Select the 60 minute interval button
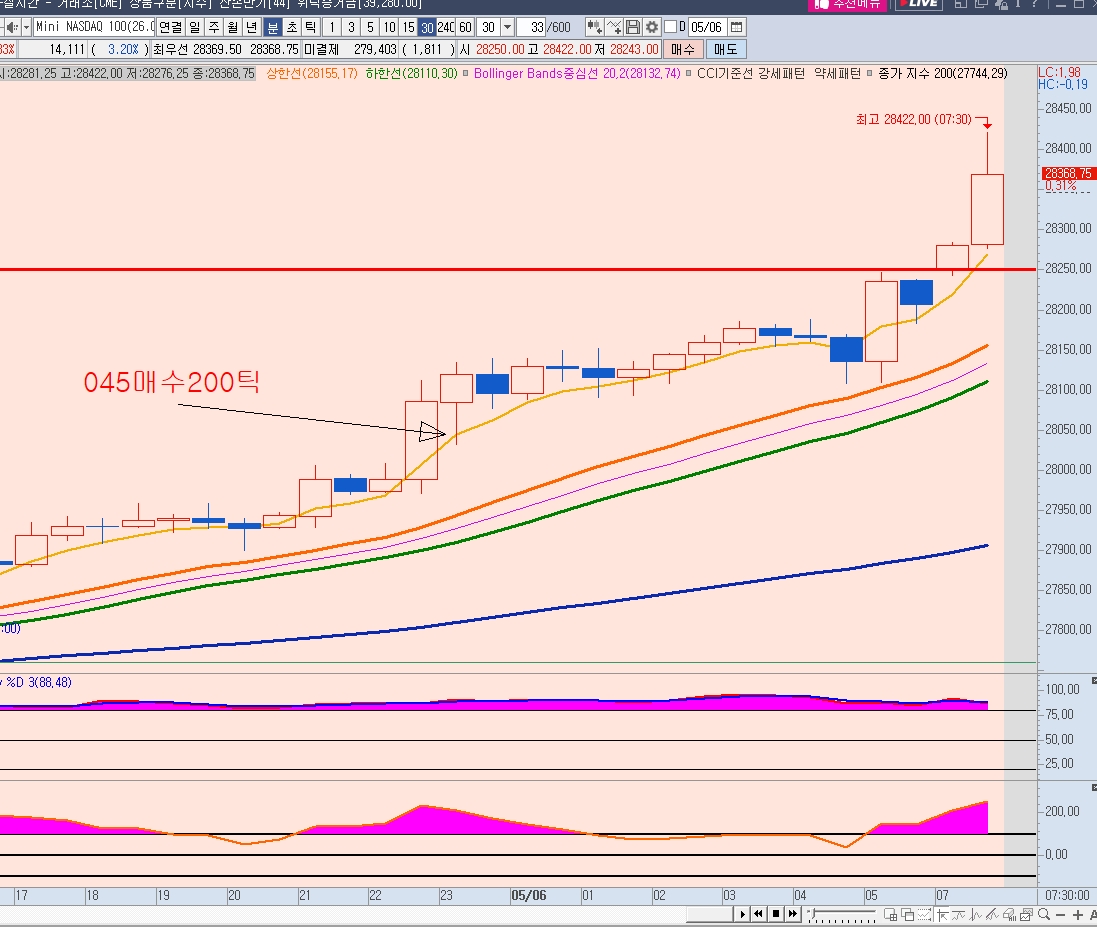 click(x=465, y=27)
